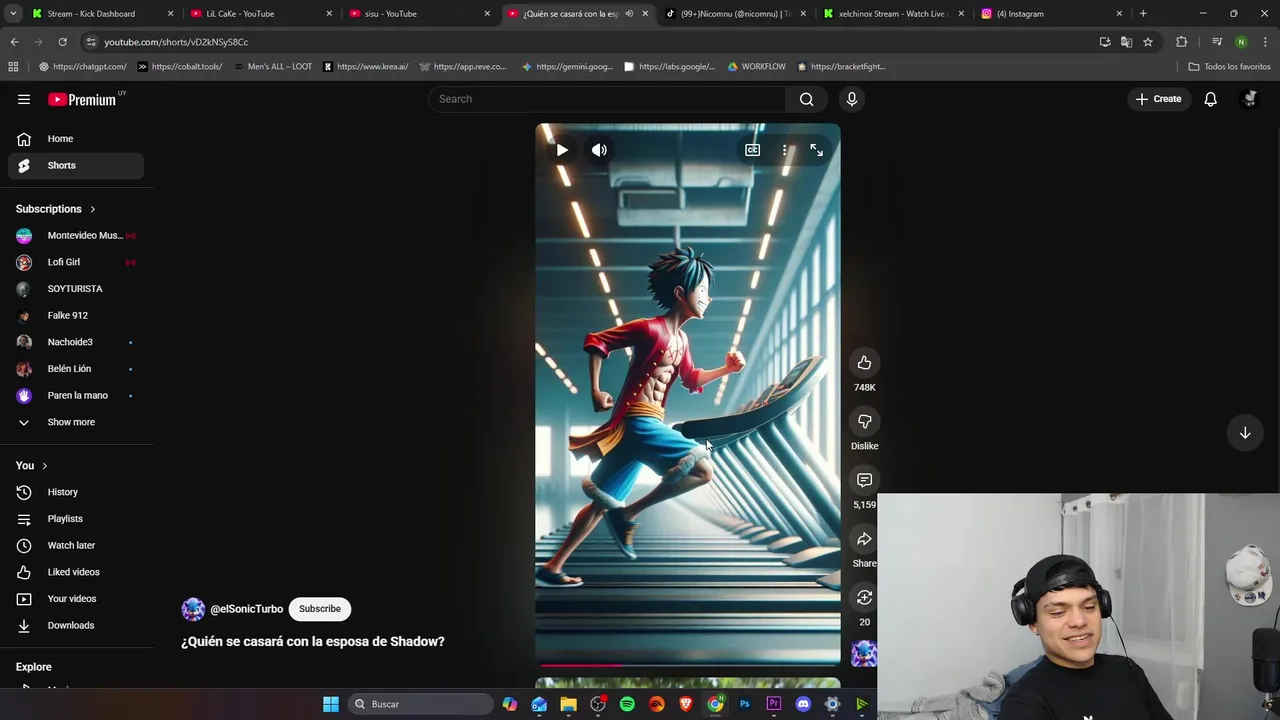
Task: Go to the next Short with down arrow
Action: (1245, 433)
